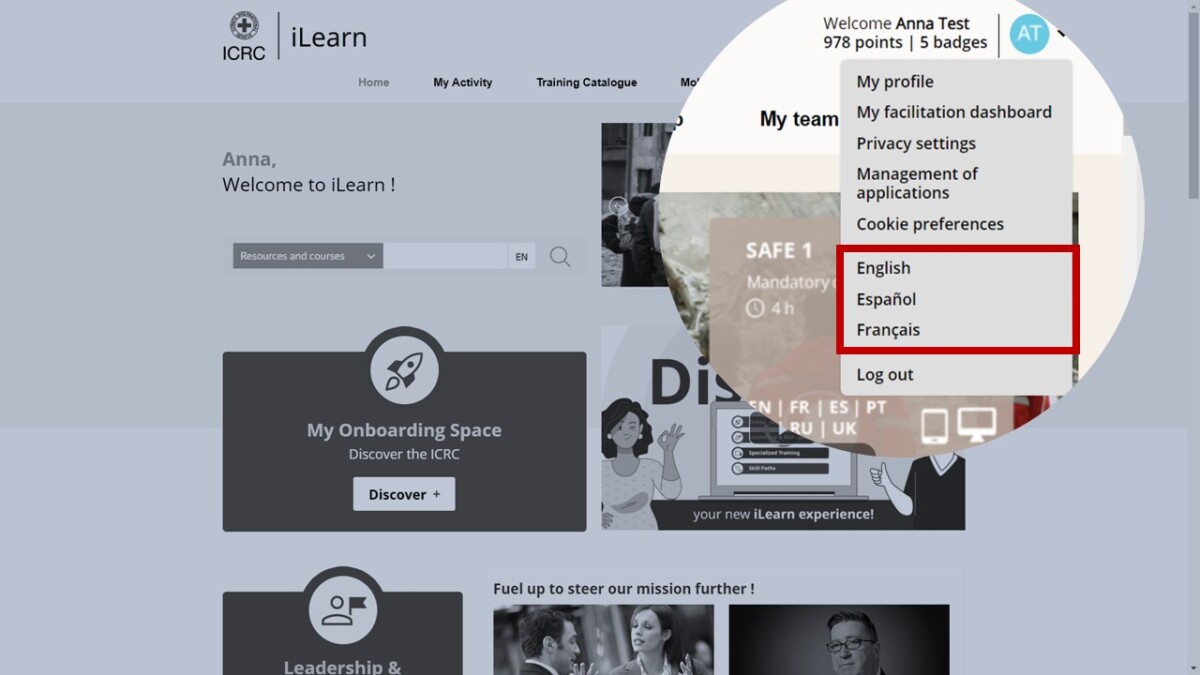Open the Training Catalogue tab

tap(587, 82)
